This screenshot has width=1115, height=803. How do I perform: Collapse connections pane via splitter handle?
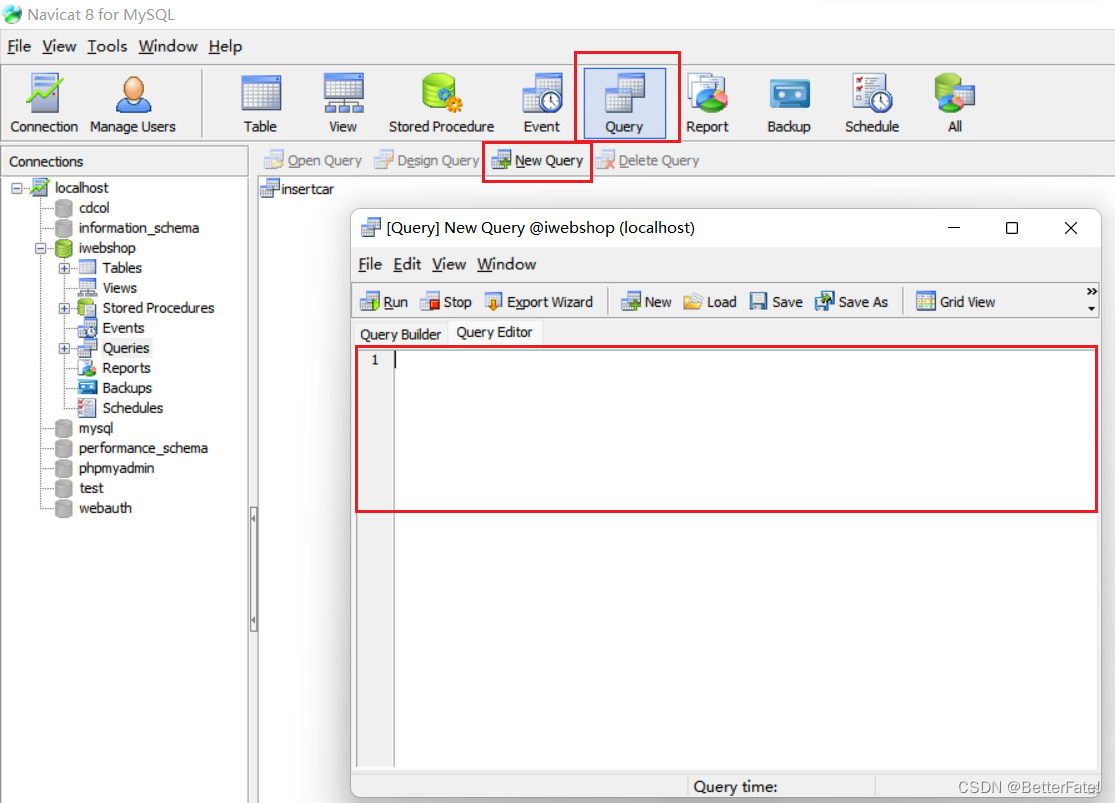click(253, 569)
